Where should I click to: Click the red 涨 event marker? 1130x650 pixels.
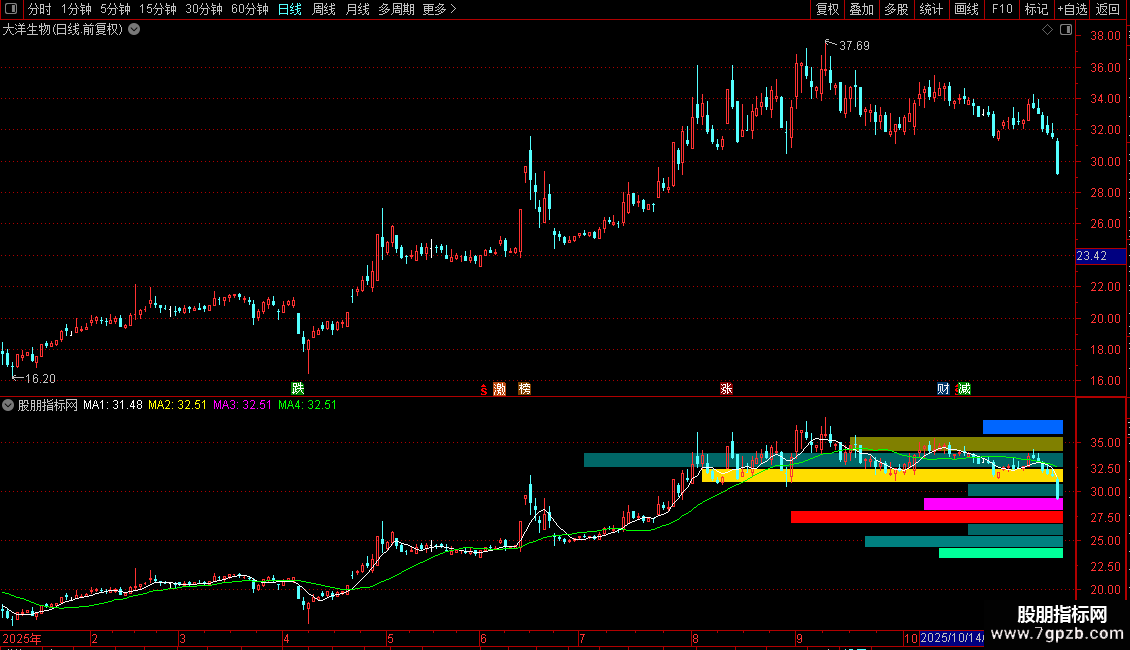[726, 389]
